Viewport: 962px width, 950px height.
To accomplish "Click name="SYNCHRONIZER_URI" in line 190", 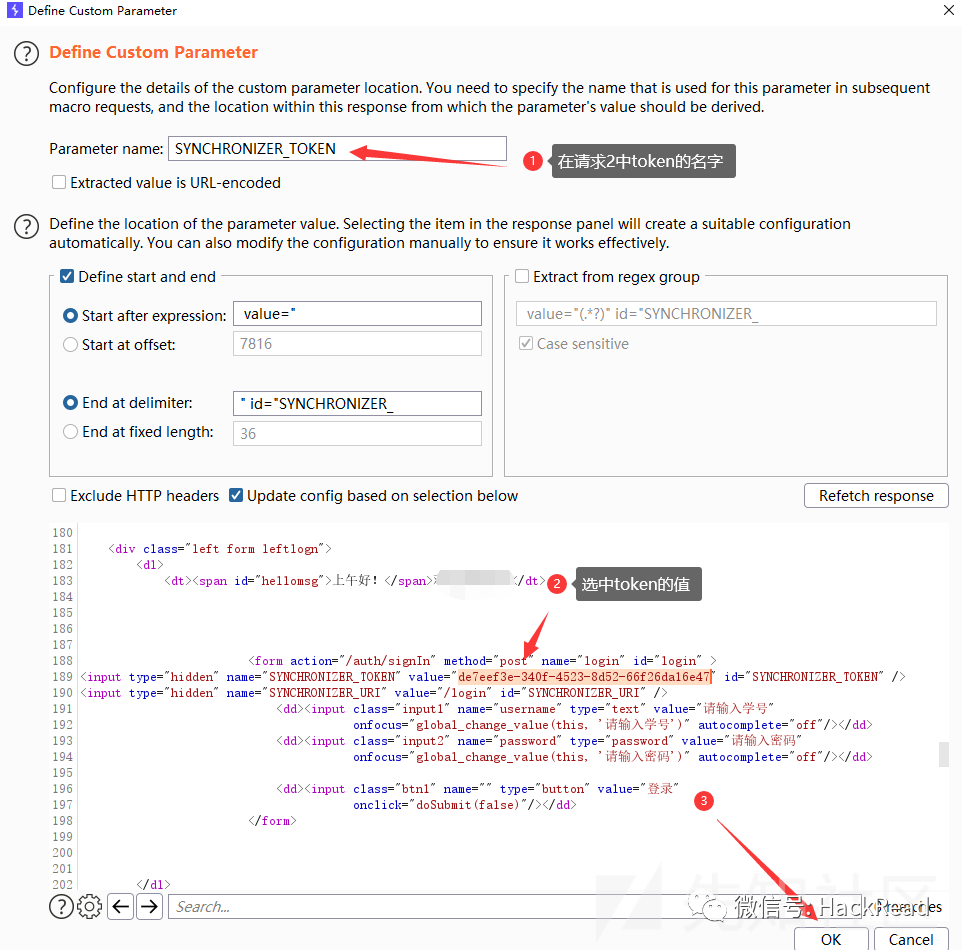I will [307, 693].
